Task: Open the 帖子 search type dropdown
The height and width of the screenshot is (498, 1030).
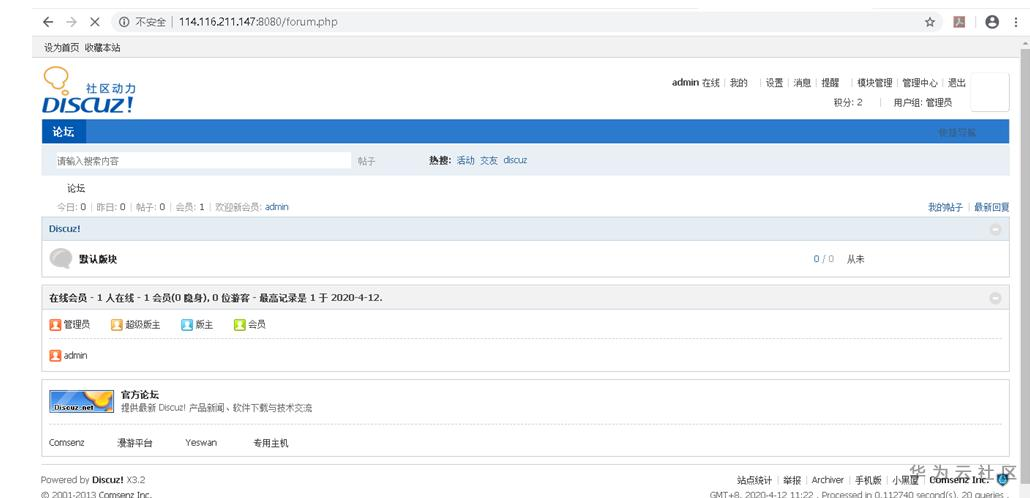Action: [x=367, y=160]
